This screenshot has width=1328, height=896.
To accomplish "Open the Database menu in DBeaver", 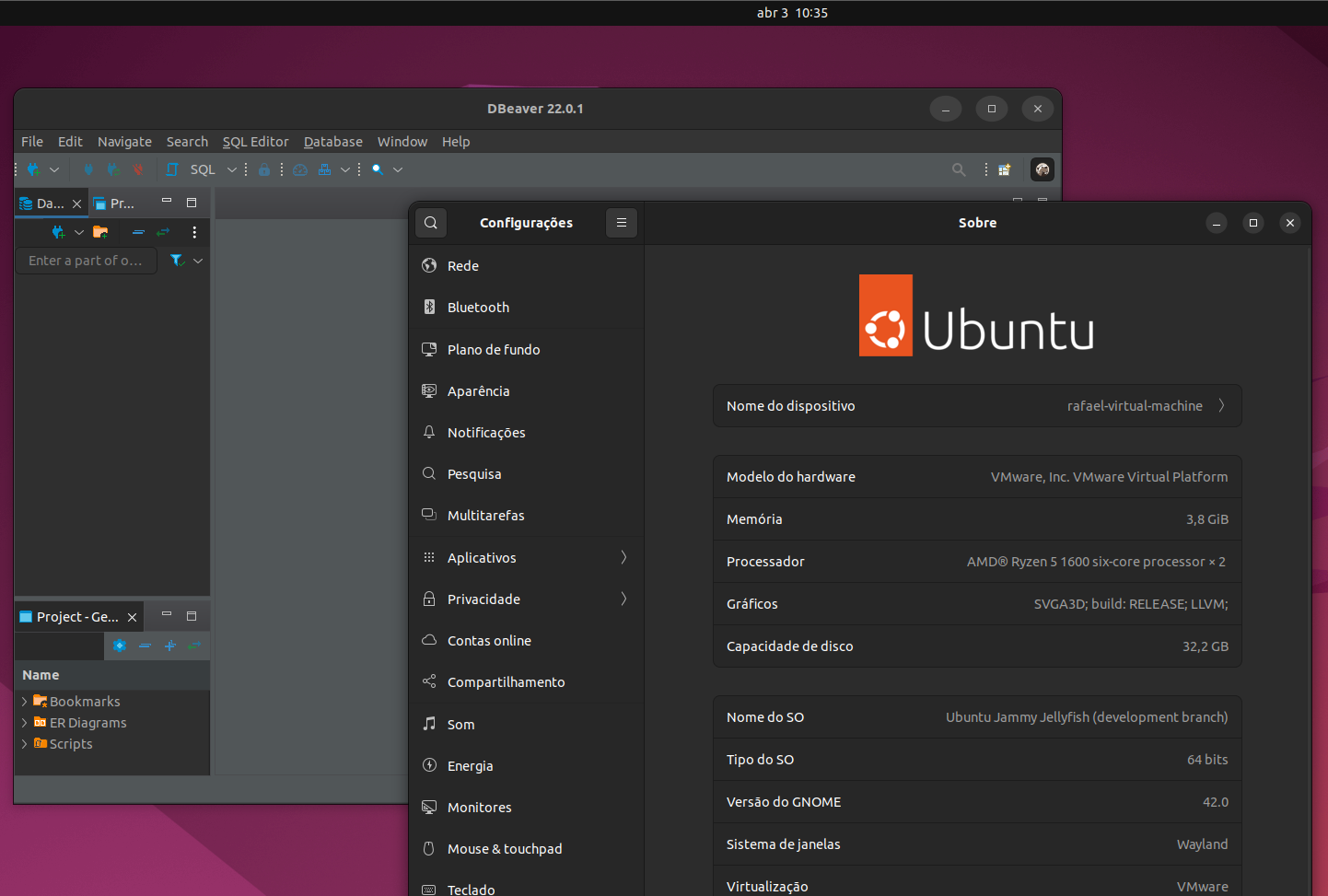I will click(x=332, y=141).
